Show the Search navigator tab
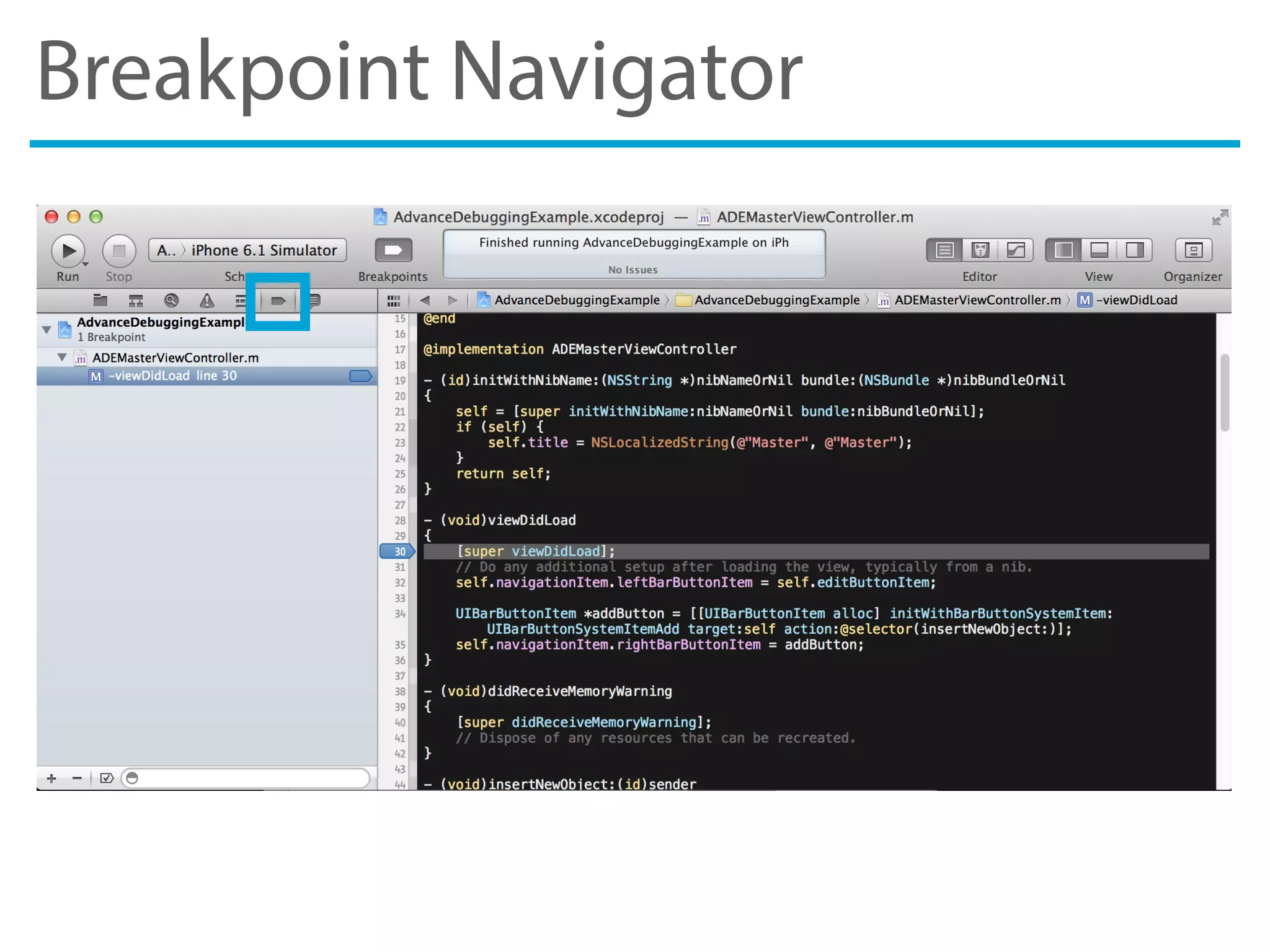 click(171, 301)
